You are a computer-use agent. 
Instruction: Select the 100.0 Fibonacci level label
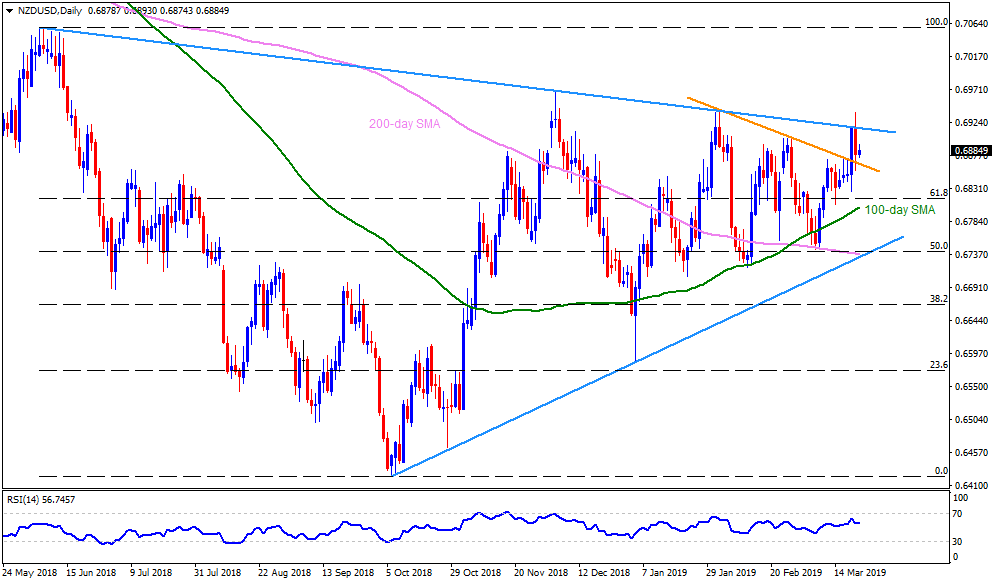(935, 21)
